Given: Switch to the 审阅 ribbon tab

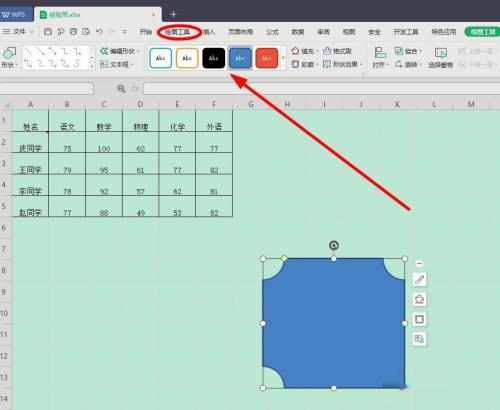Looking at the screenshot, I should coord(323,32).
